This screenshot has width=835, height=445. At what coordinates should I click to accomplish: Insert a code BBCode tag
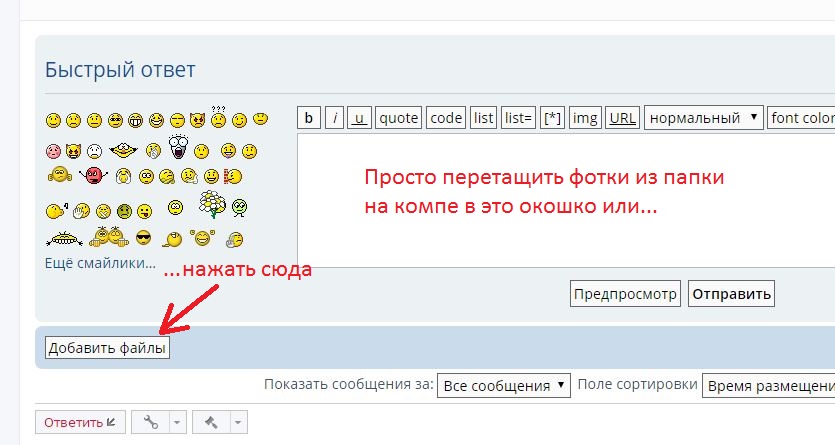[446, 118]
